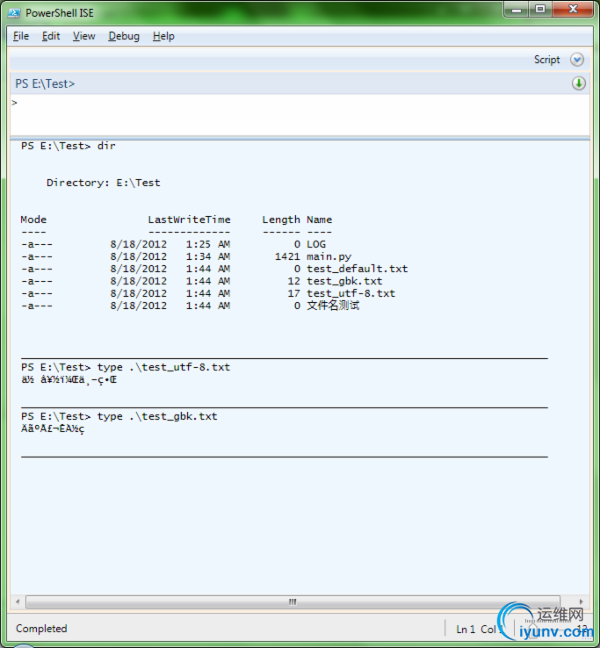600x648 pixels.
Task: Click the 'type .\test_gbk.txt' command line
Action: coord(119,416)
